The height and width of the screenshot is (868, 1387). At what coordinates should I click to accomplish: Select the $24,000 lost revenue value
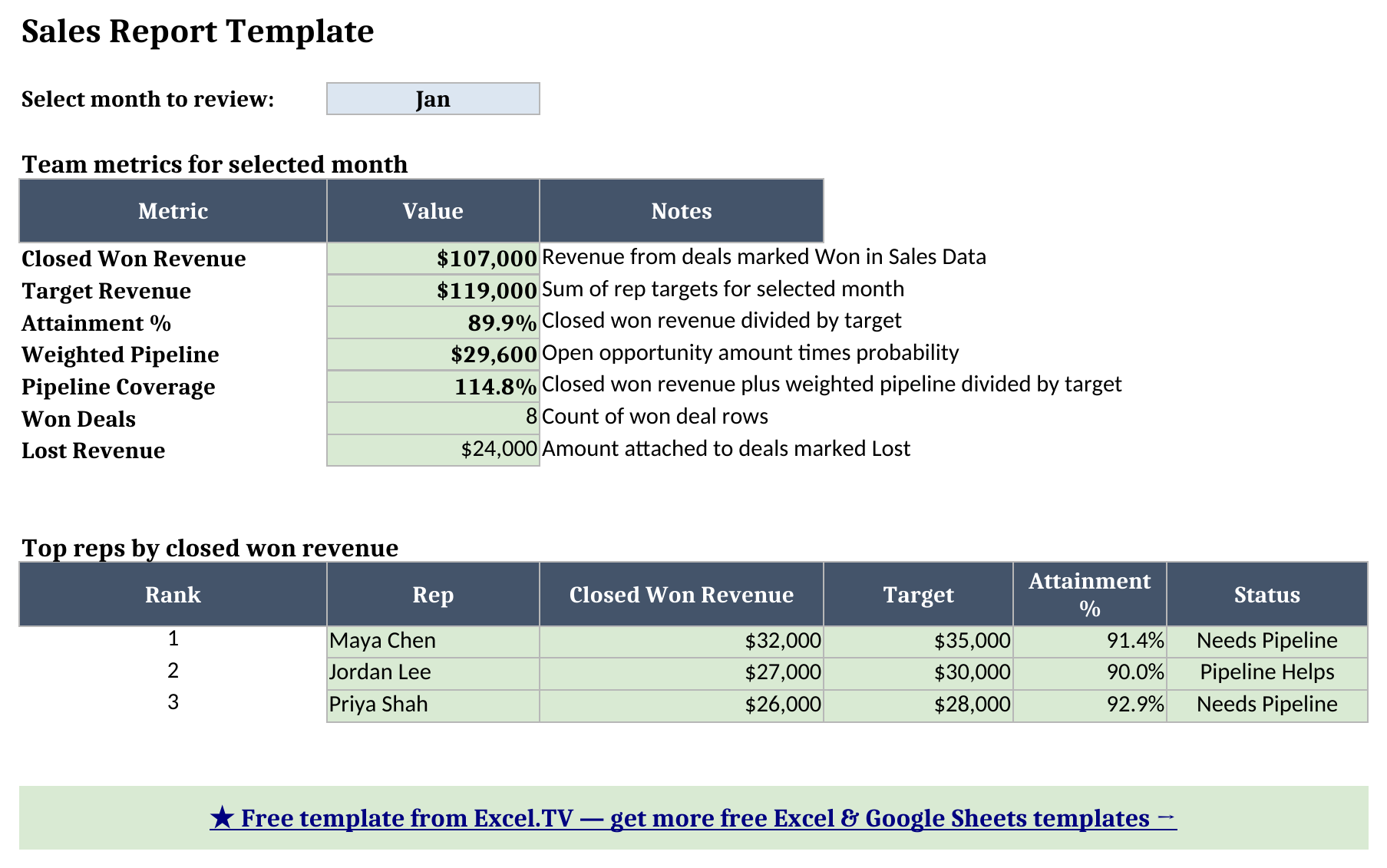[x=433, y=451]
